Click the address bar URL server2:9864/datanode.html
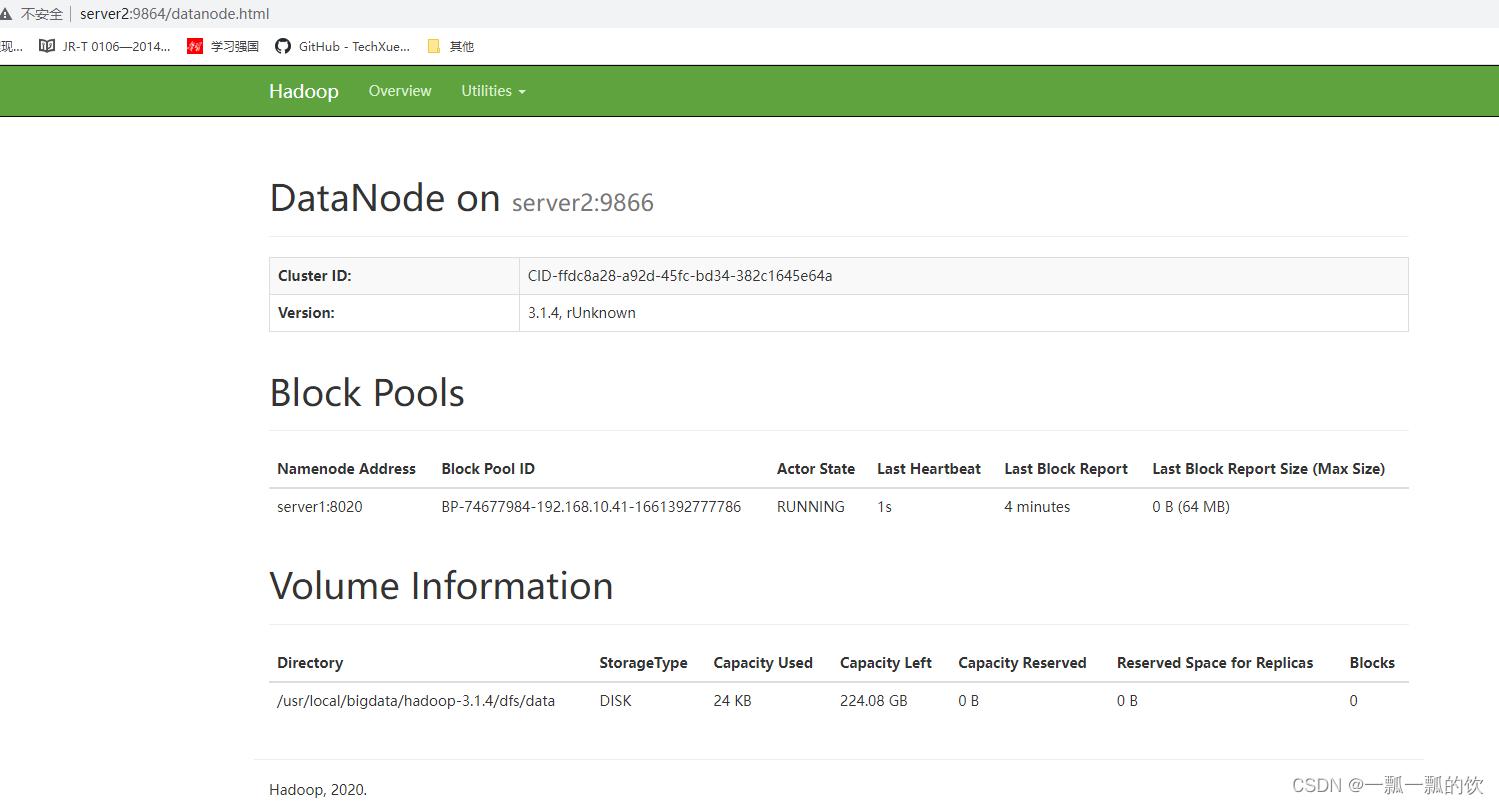 (175, 14)
